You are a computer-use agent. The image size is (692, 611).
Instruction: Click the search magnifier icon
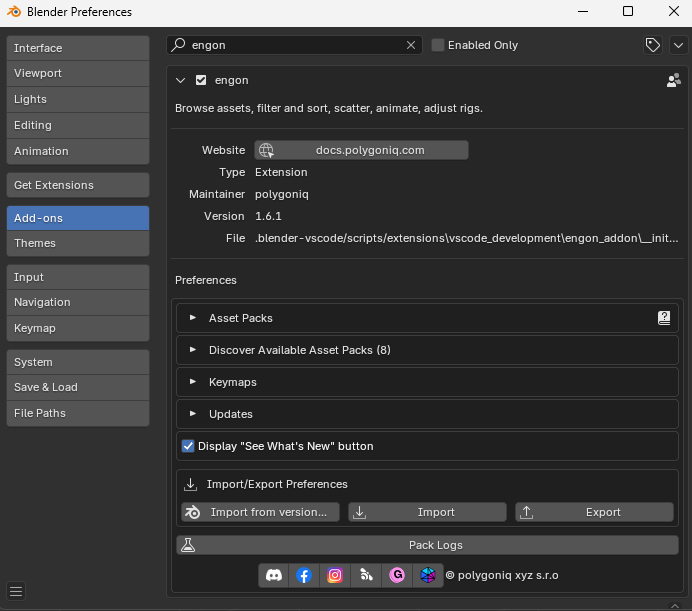178,45
